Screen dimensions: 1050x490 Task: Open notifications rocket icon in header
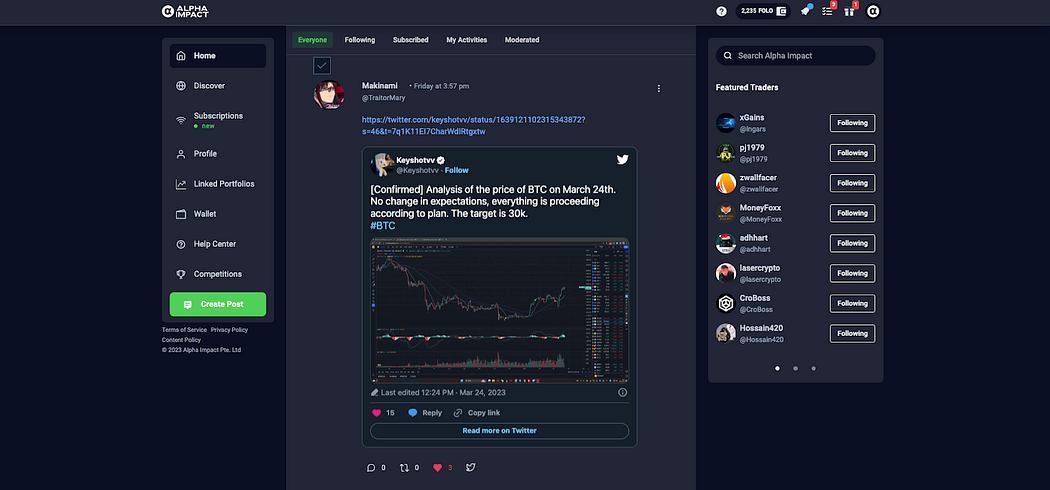pos(806,11)
